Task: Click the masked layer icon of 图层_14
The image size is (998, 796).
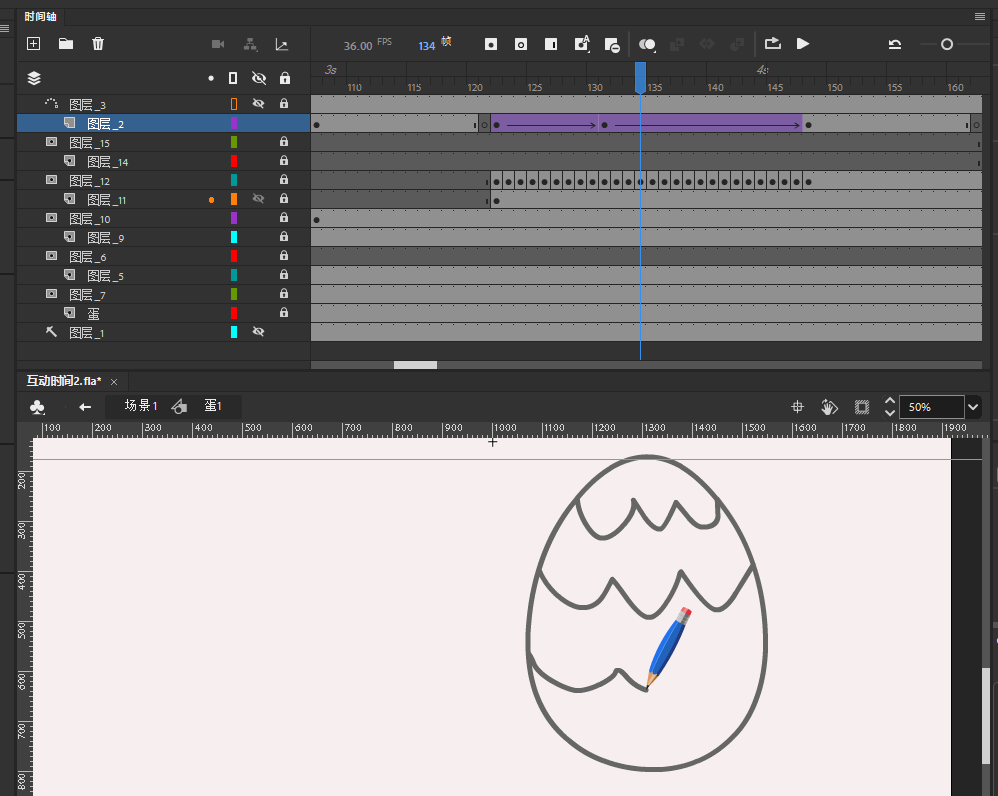Action: pos(69,160)
